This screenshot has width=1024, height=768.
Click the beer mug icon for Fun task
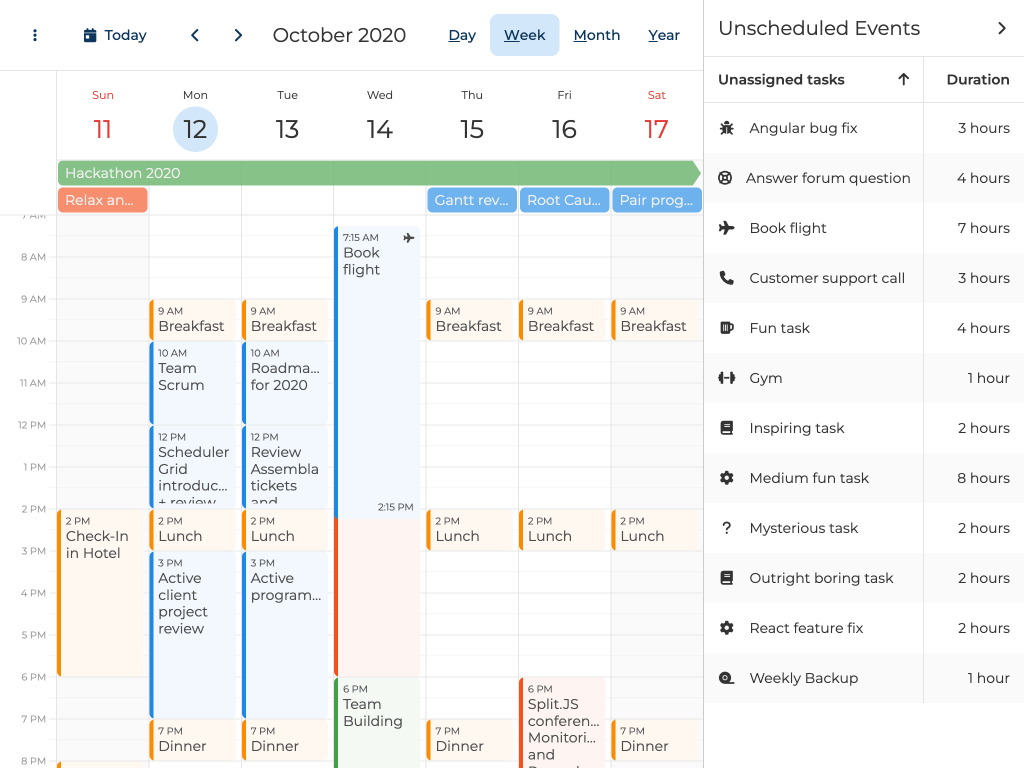pyautogui.click(x=727, y=328)
